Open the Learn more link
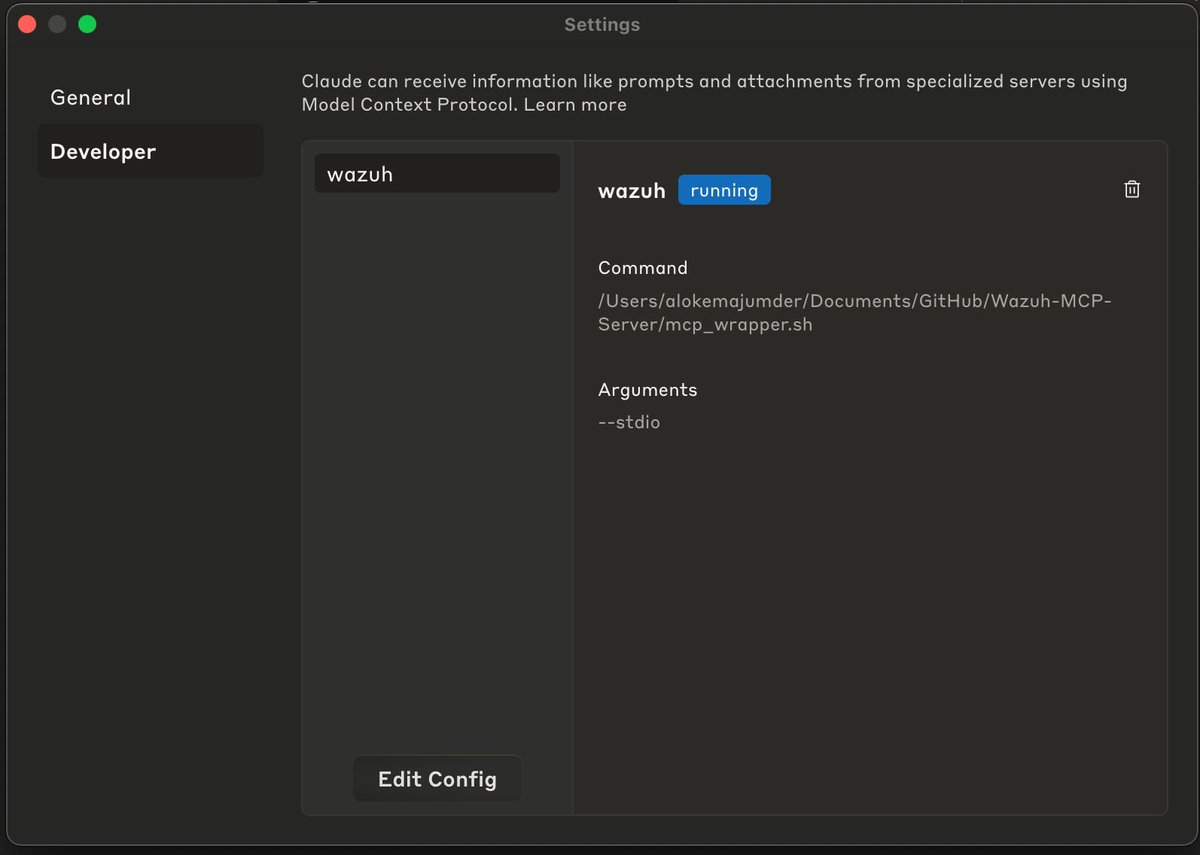1200x855 pixels. pos(575,105)
